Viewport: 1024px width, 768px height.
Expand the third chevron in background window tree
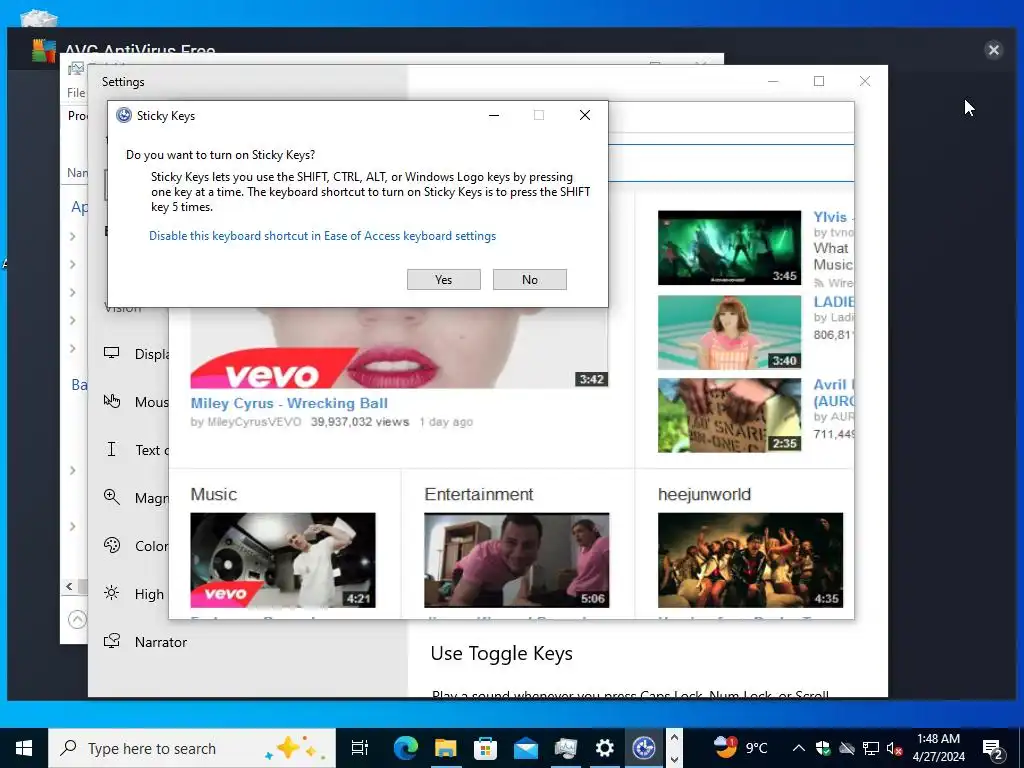[x=72, y=293]
